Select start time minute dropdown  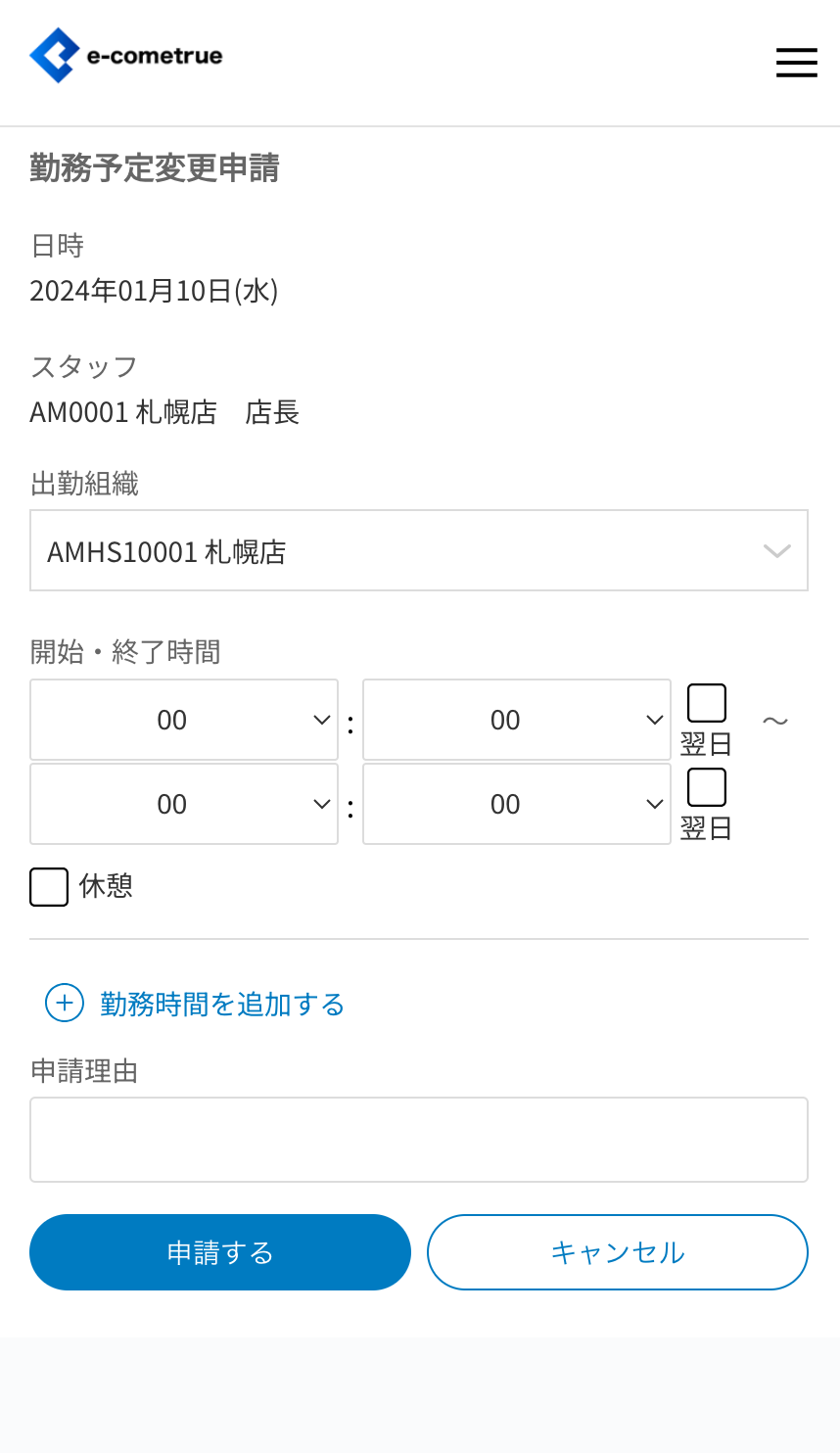[x=516, y=720]
